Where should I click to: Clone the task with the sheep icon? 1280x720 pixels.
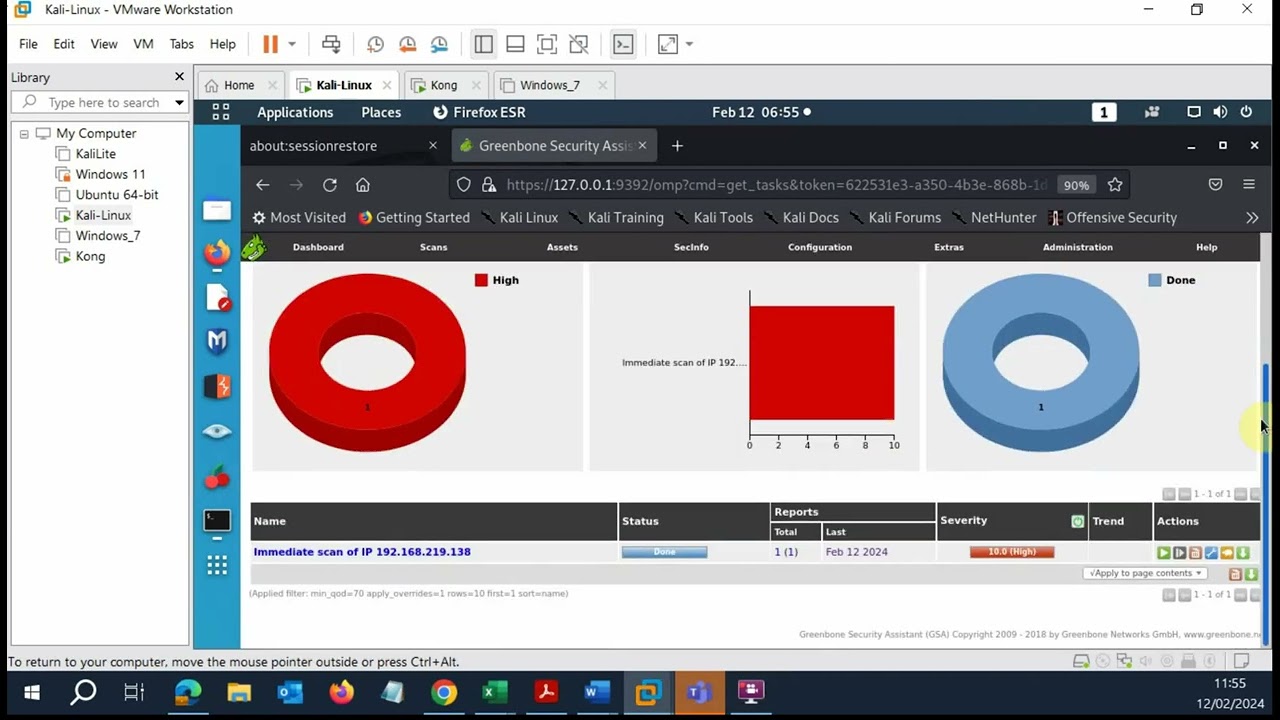click(x=1227, y=552)
